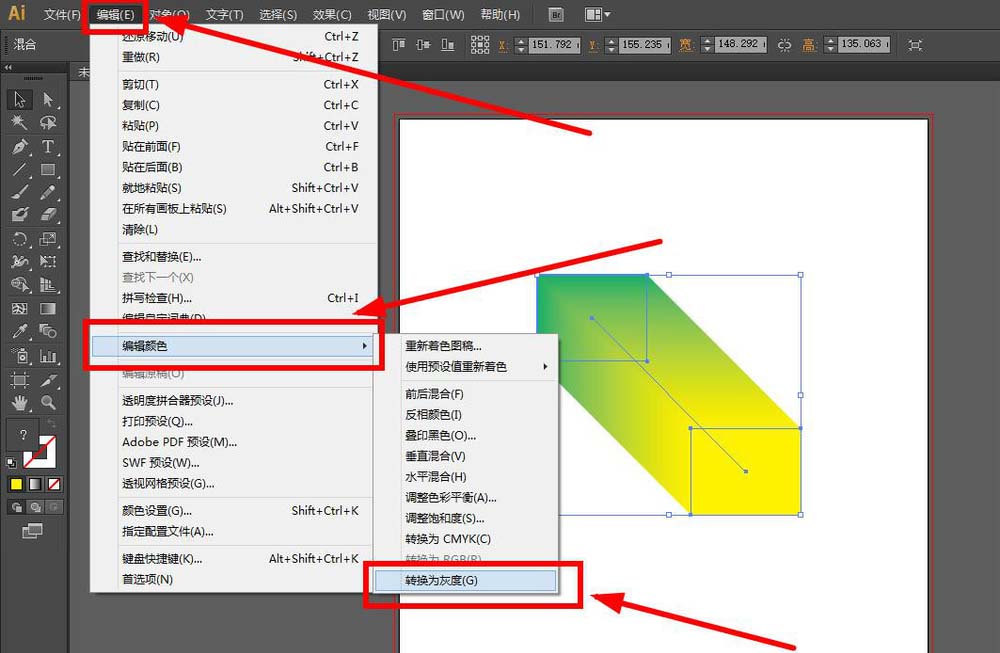Select 调整饱和度(S) command

(440, 518)
